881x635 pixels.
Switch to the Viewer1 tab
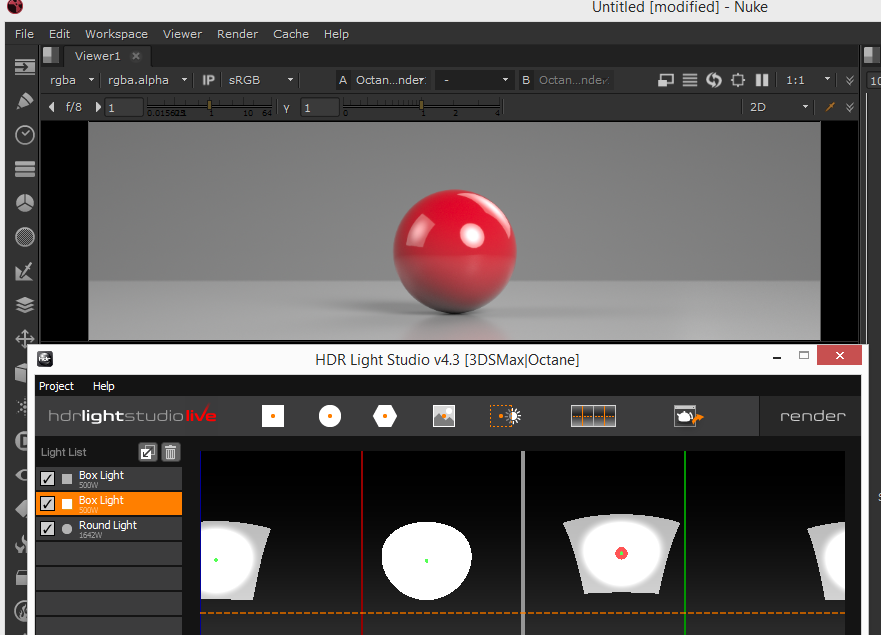tap(97, 56)
